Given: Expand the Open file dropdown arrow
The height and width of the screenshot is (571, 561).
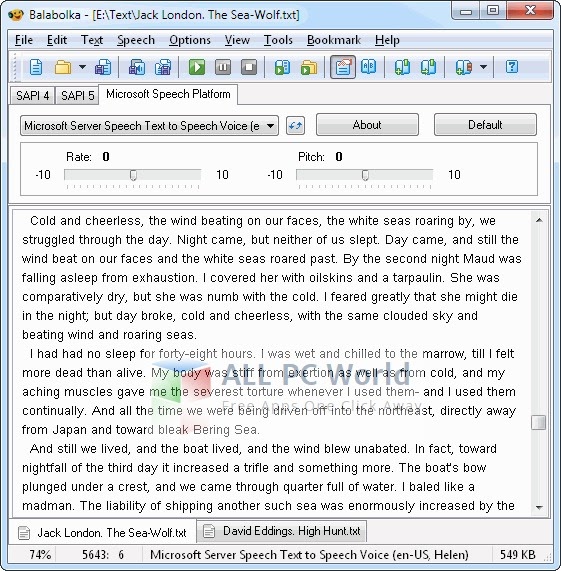Looking at the screenshot, I should tap(83, 67).
